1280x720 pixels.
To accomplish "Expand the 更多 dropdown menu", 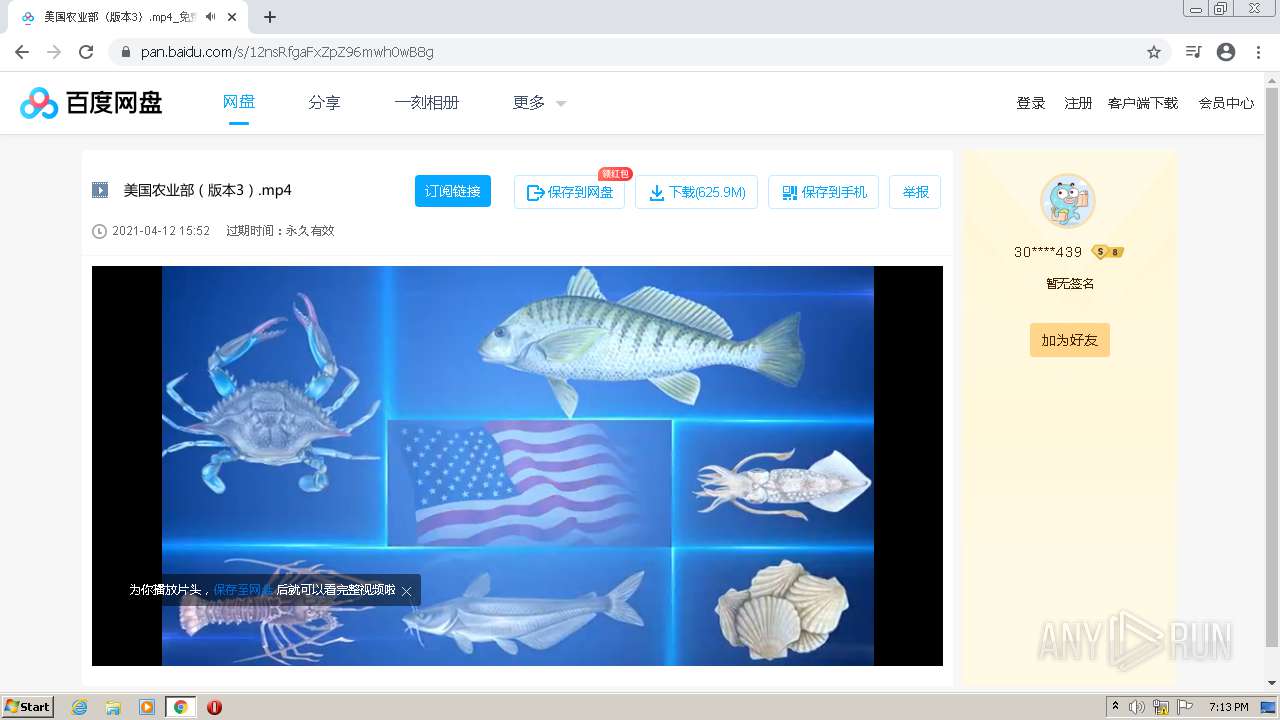I will pos(540,102).
